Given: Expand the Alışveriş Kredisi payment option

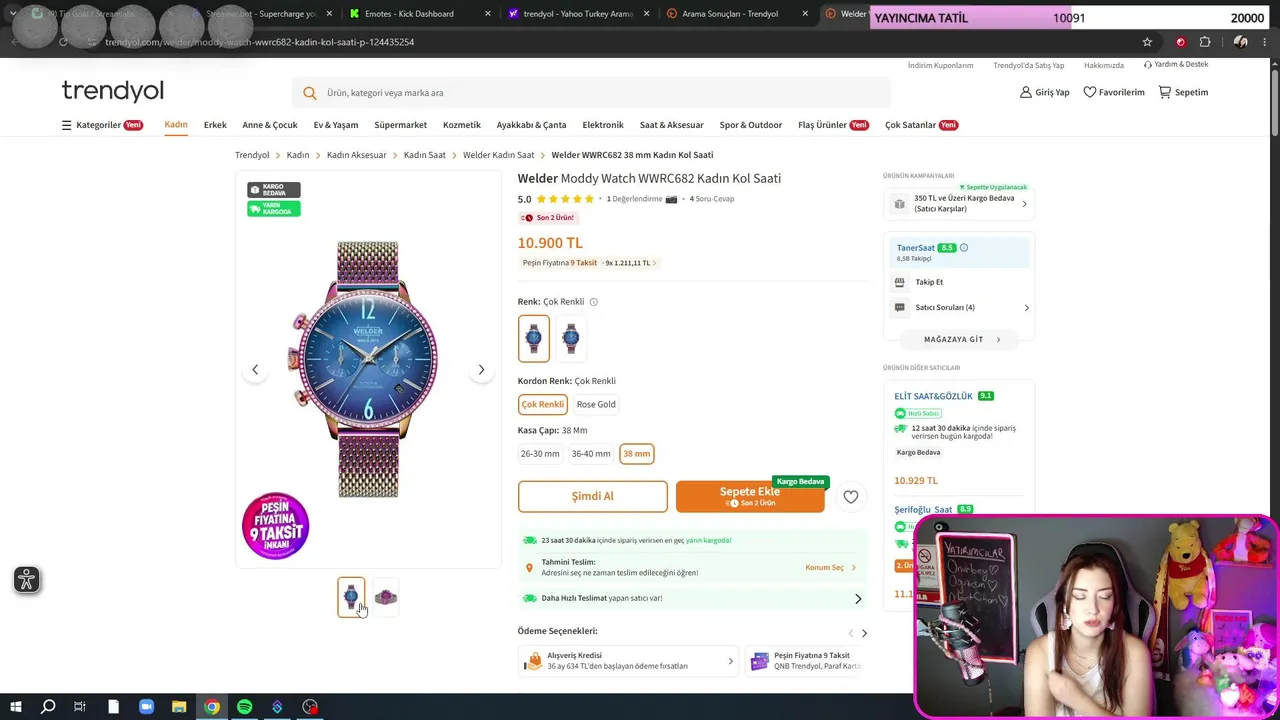Looking at the screenshot, I should (x=628, y=661).
